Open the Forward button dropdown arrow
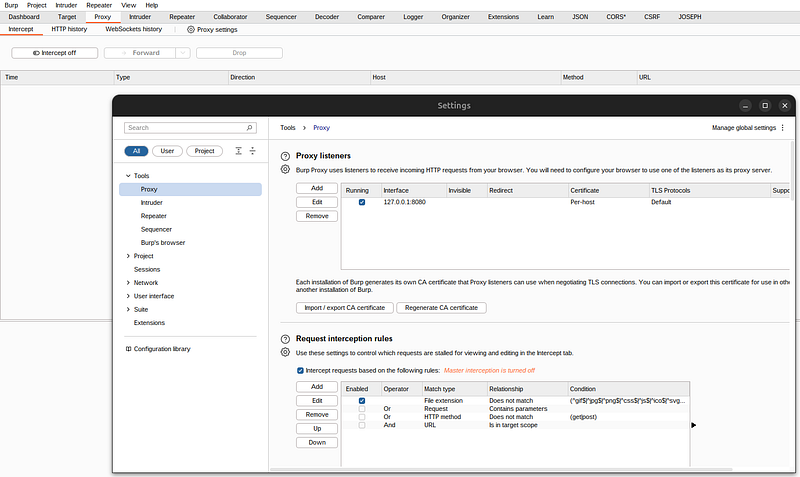Image resolution: width=800 pixels, height=477 pixels. [183, 53]
